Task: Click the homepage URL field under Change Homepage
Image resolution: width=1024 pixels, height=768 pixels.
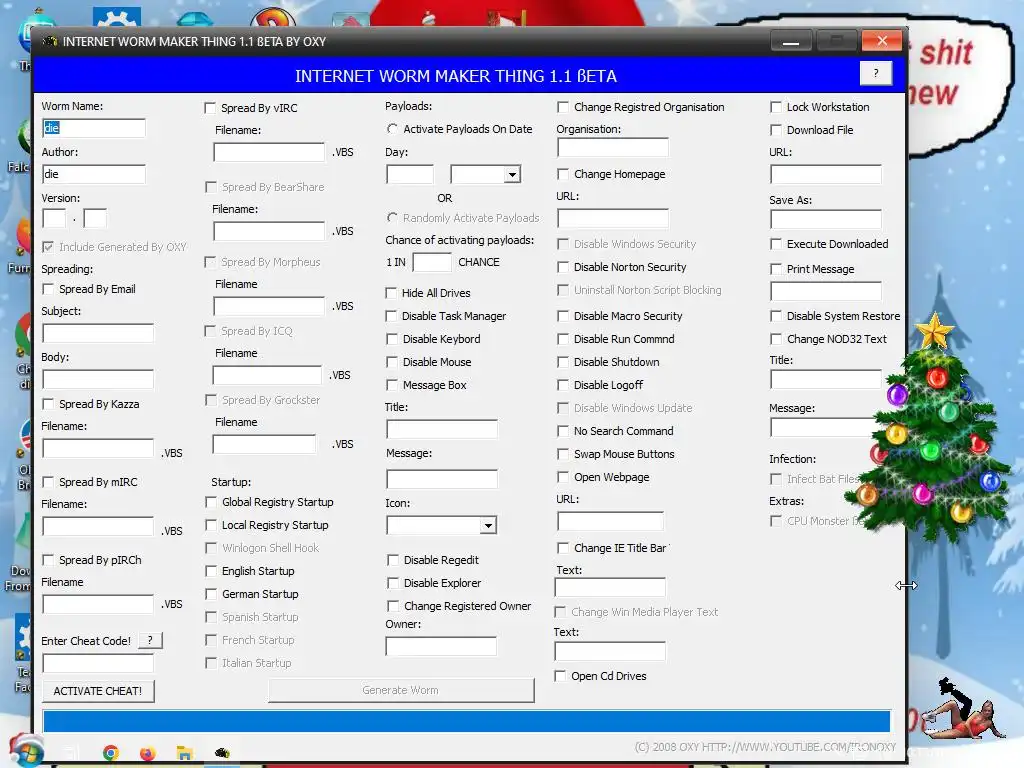Action: coord(613,219)
